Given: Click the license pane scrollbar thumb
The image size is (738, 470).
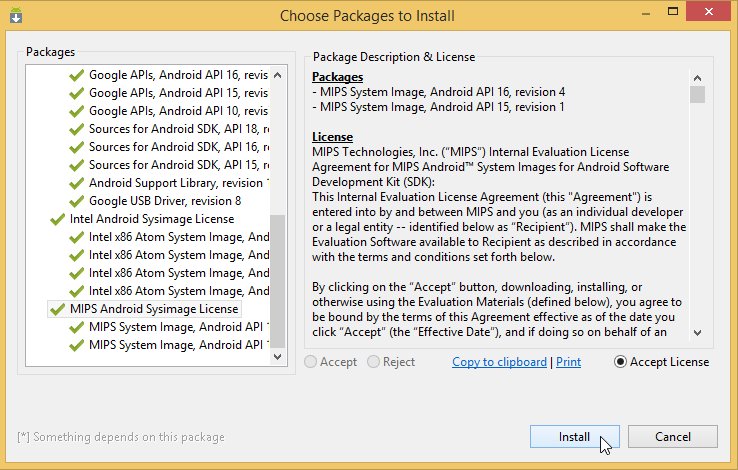Looking at the screenshot, I should tap(698, 95).
